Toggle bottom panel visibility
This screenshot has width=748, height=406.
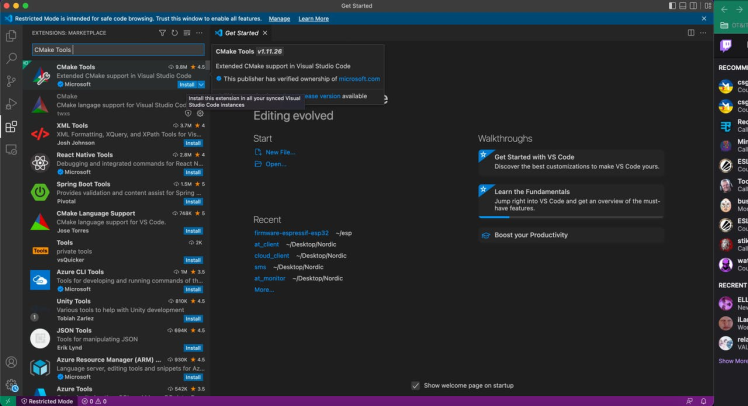[683, 6]
